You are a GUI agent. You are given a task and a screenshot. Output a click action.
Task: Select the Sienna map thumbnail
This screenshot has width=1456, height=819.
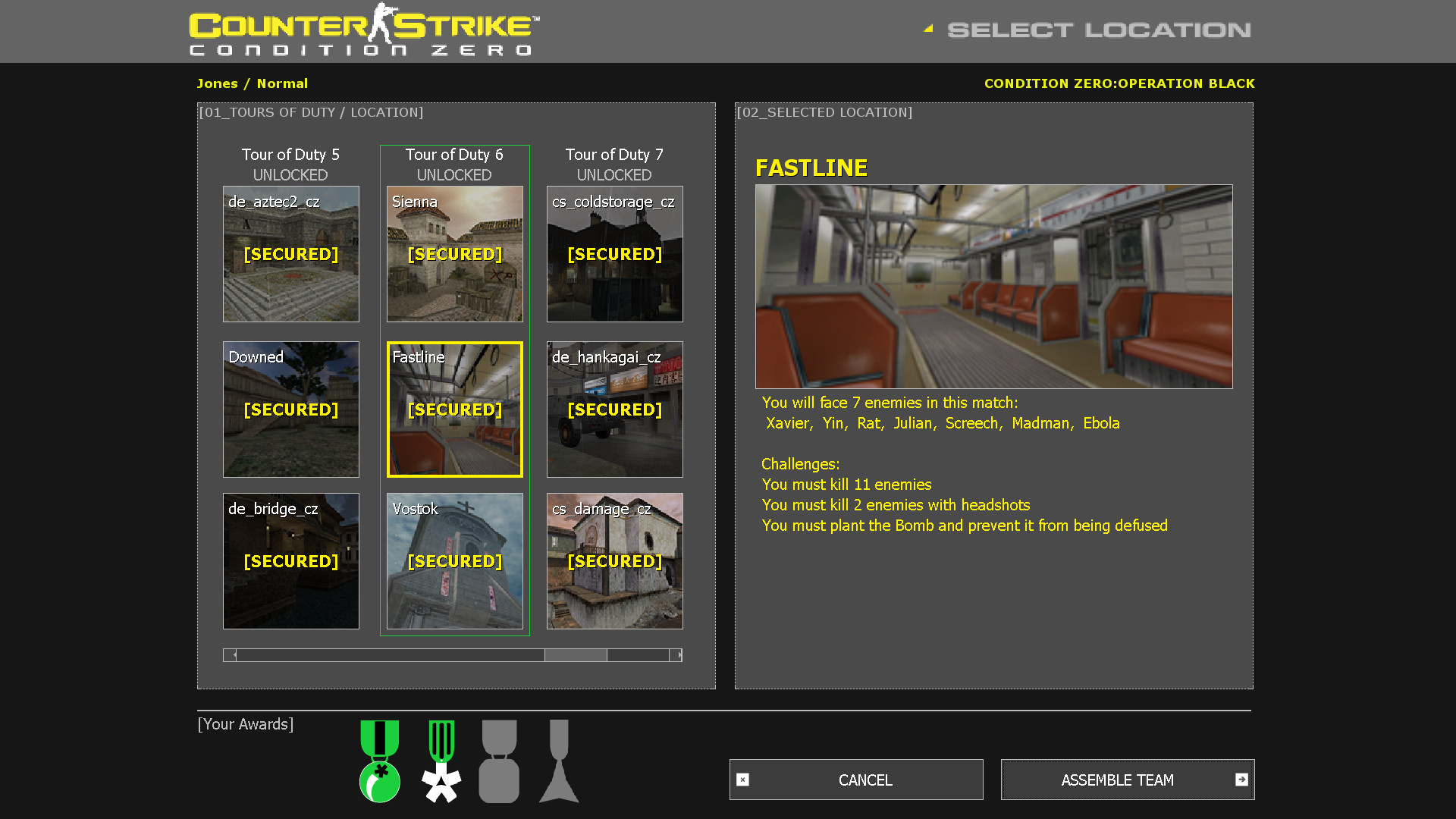[x=454, y=253]
